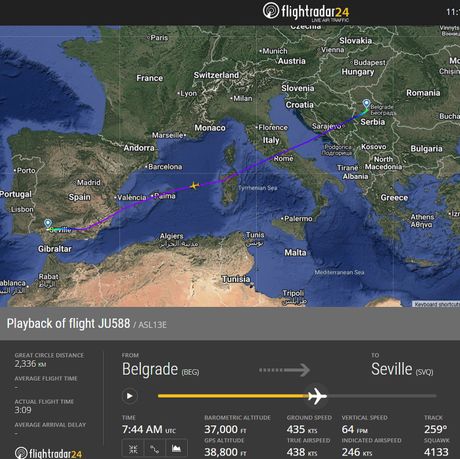Click the Rome label on the map
Image resolution: width=460 pixels, height=459 pixels.
(283, 159)
